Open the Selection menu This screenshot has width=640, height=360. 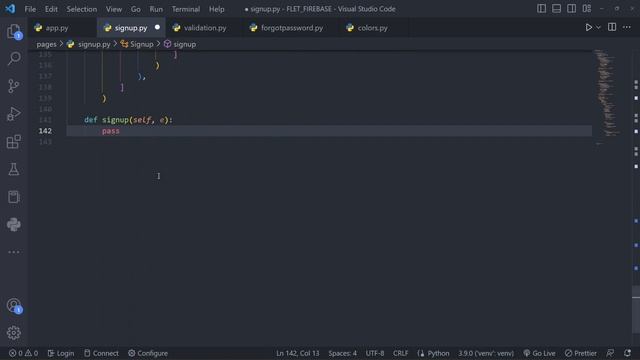[x=82, y=9]
